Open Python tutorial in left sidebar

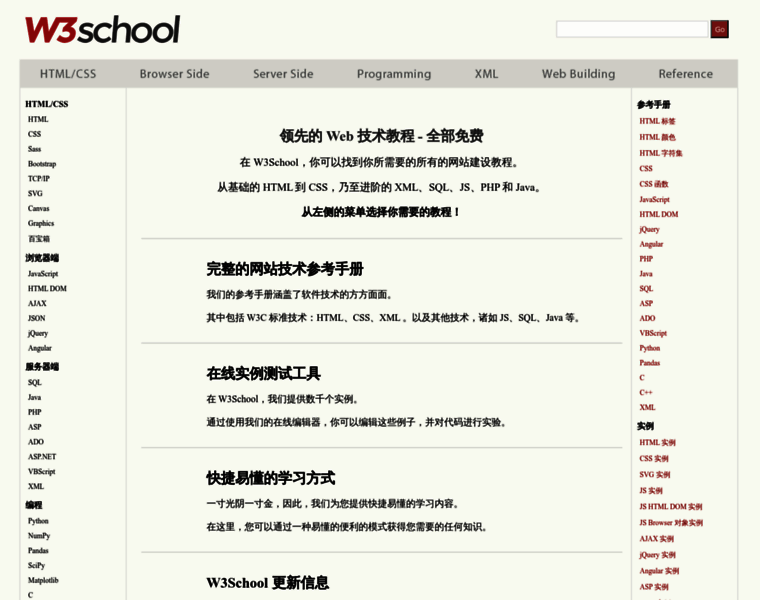pyautogui.click(x=38, y=521)
